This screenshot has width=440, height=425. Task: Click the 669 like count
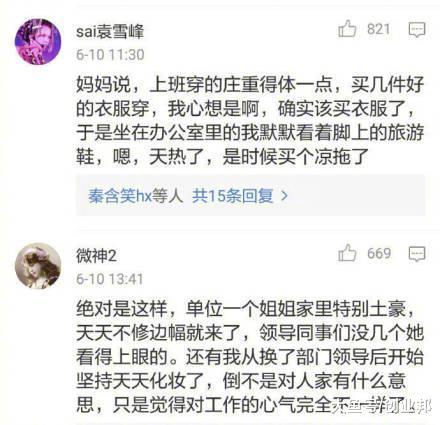click(x=379, y=254)
